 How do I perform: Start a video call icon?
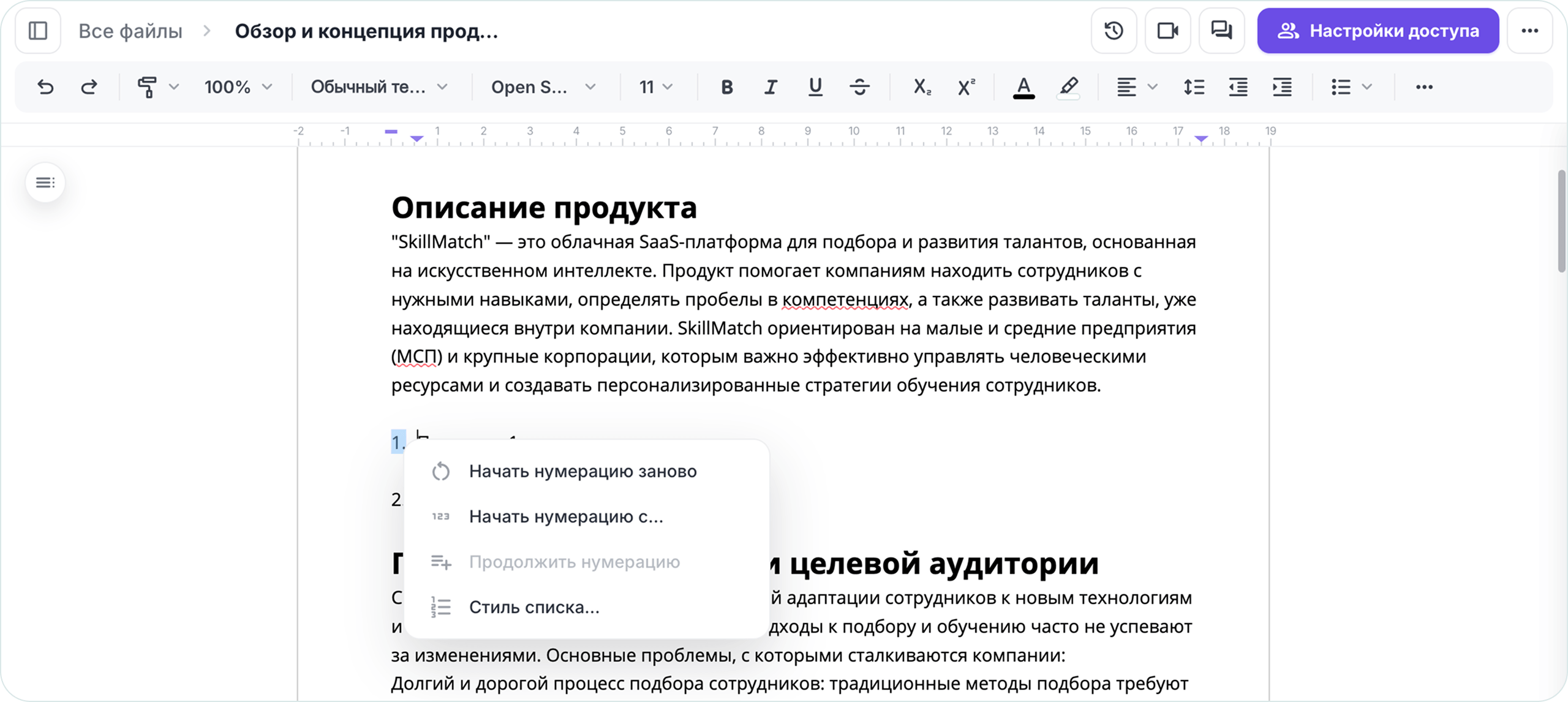click(1167, 31)
